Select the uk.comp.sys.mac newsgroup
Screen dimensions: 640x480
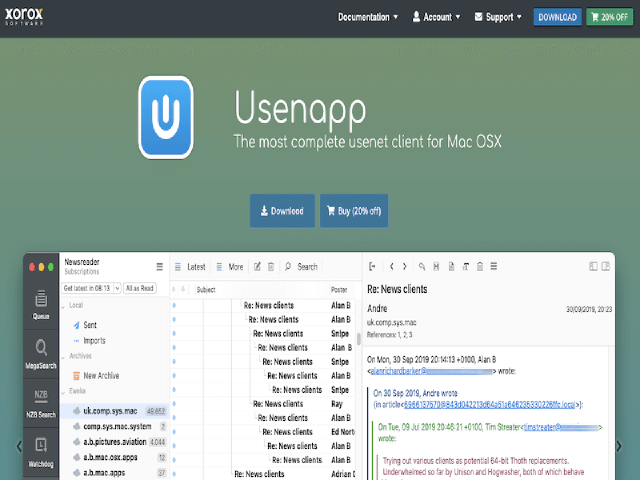[115, 411]
